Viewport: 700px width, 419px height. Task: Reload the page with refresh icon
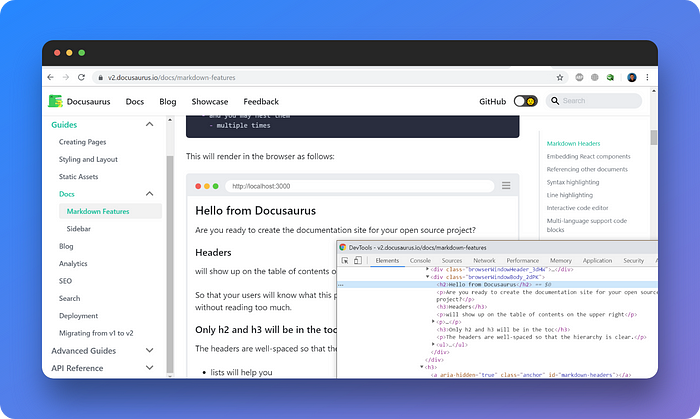click(81, 77)
